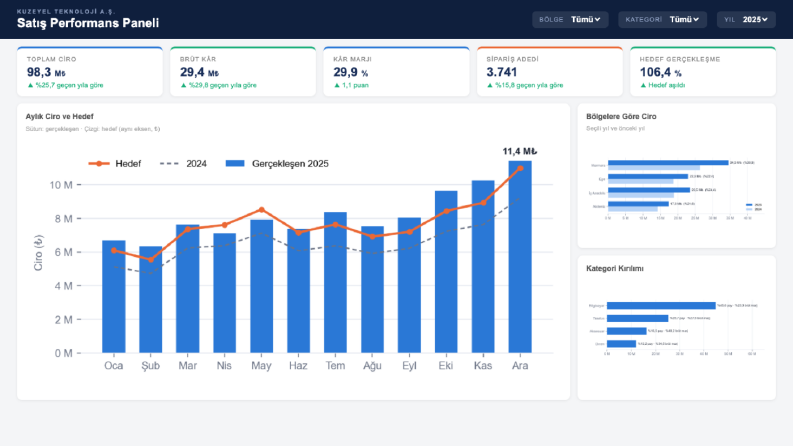
Task: Click the May bar in monthly chart
Action: [261, 286]
